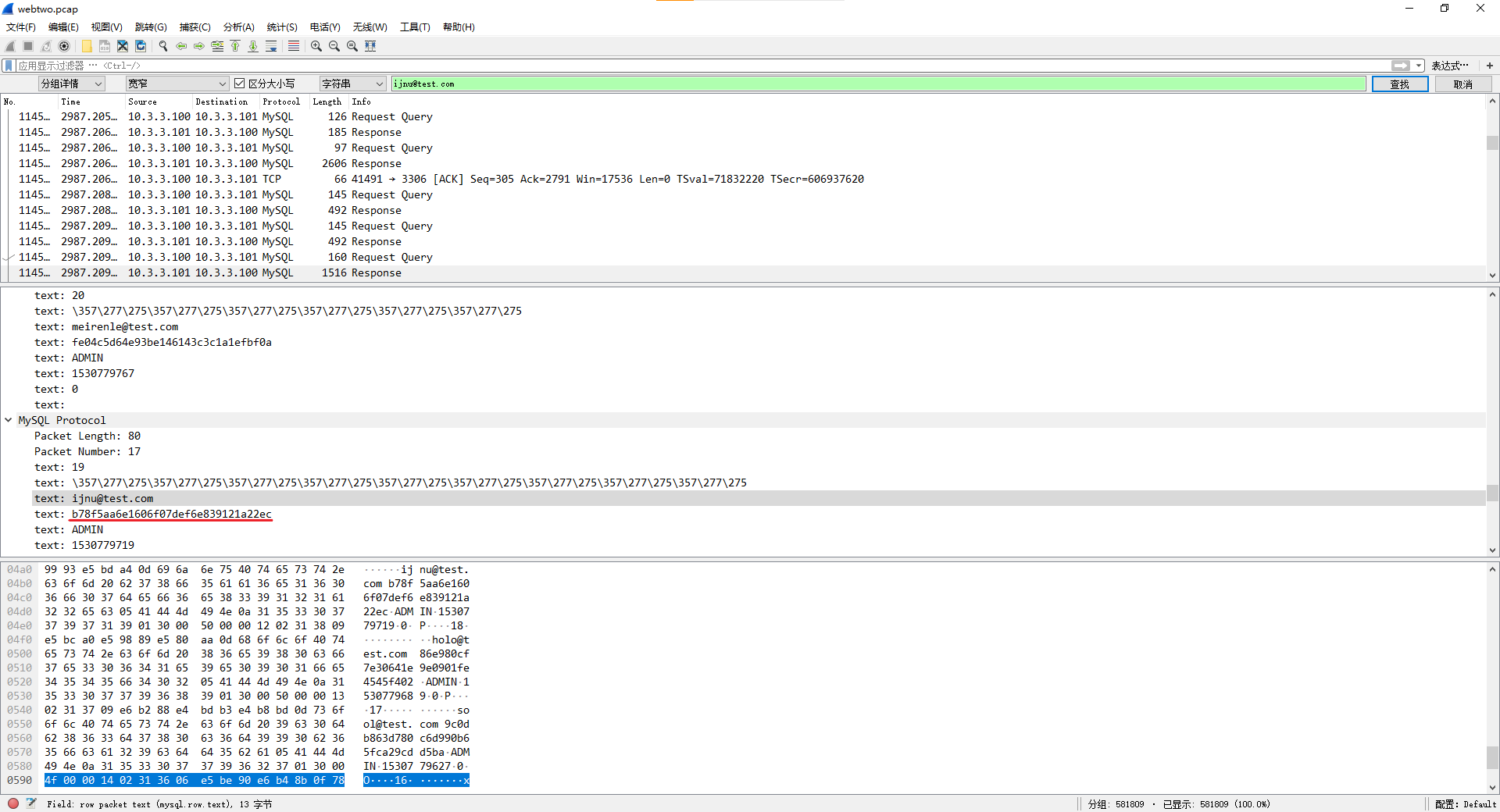Click the Length column header
Screen dimensions: 1500x812
click(x=328, y=101)
